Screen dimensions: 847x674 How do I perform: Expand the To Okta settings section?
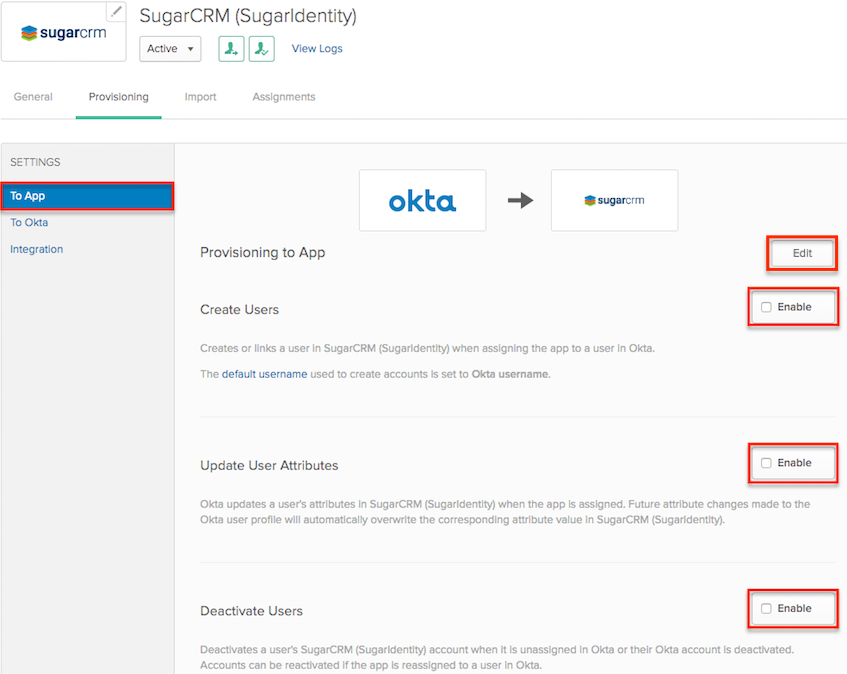pos(29,222)
